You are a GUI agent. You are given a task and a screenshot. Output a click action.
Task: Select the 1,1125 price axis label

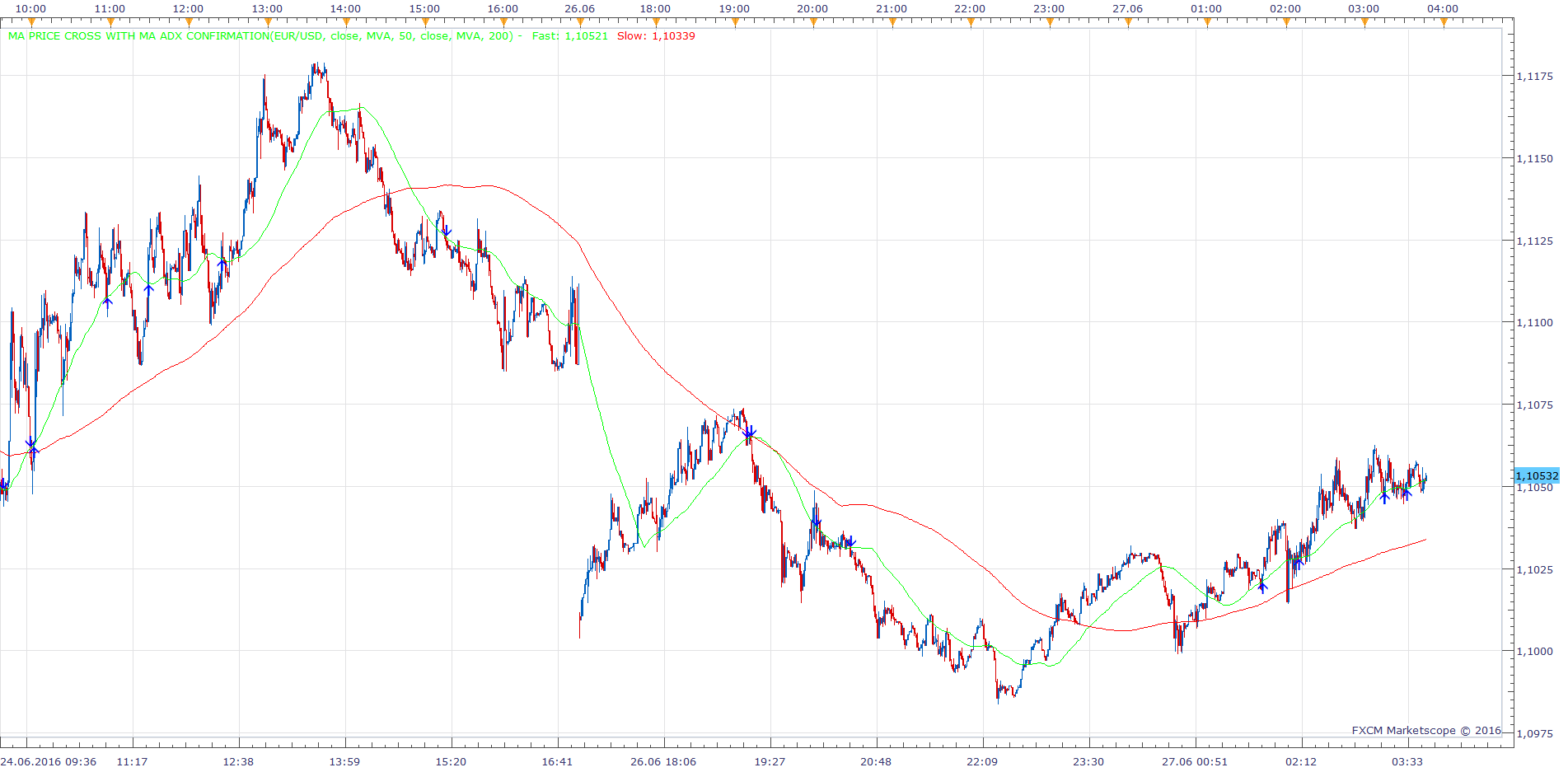[1534, 241]
